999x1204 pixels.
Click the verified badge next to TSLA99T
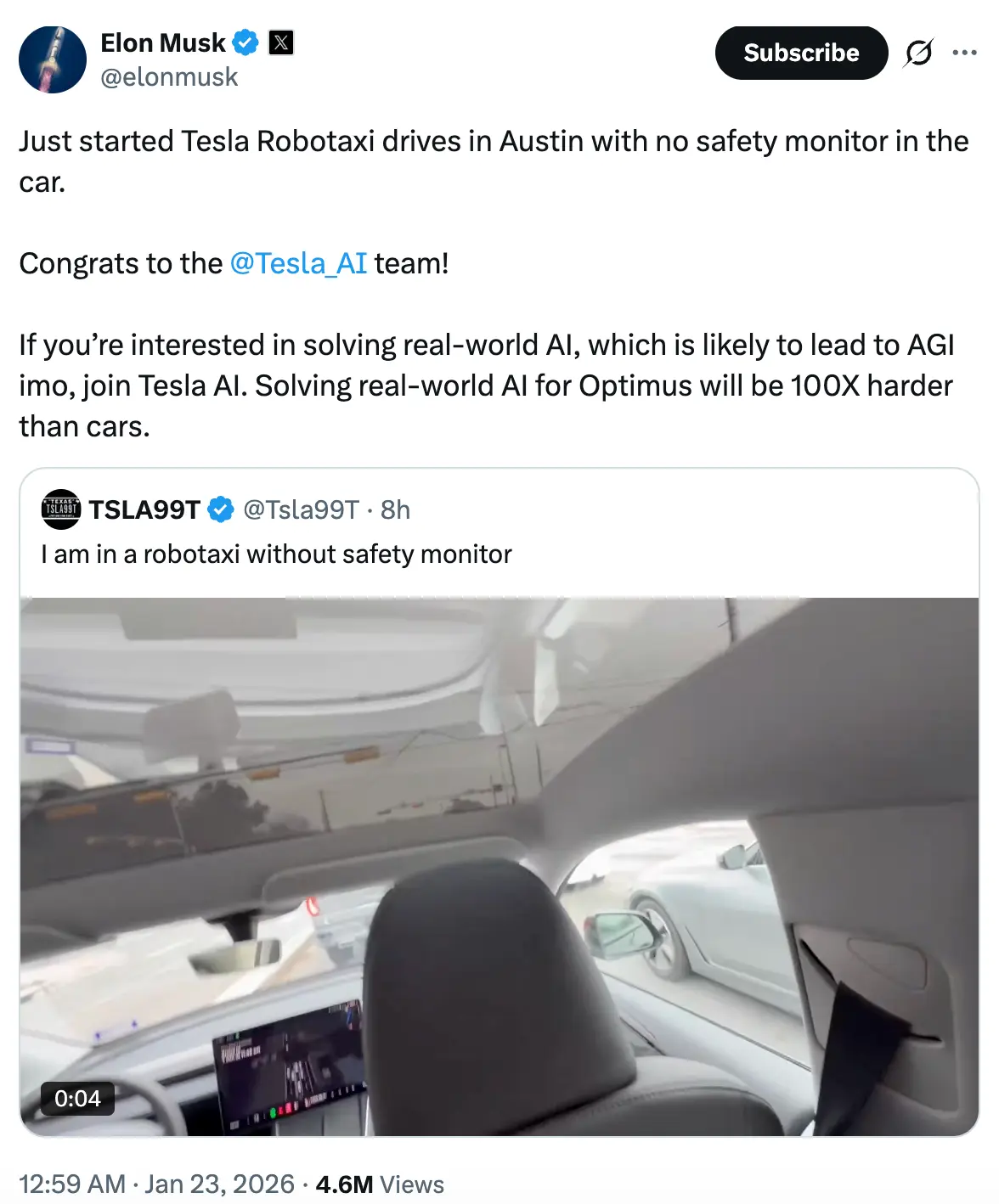coord(221,509)
